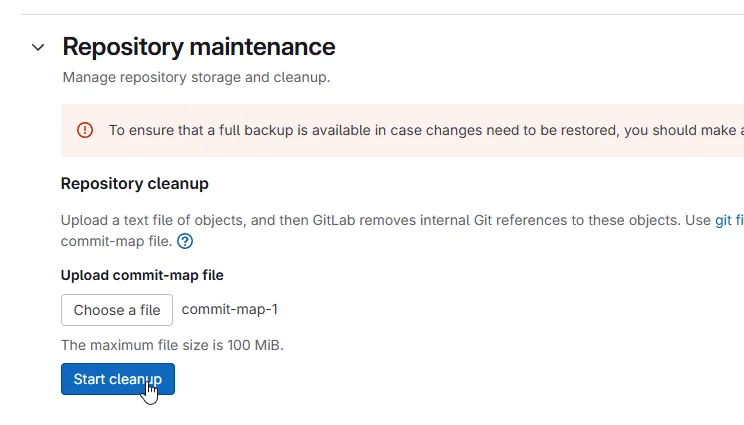The height and width of the screenshot is (425, 744).
Task: Click the words commit-map file beside help icon
Action: tap(116, 241)
